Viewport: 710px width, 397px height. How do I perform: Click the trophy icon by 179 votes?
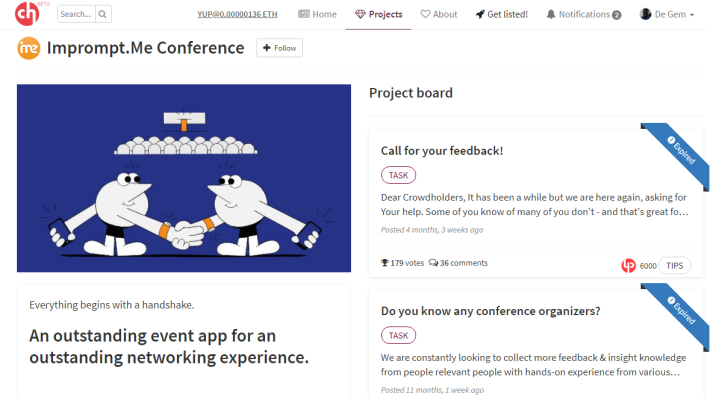pos(384,263)
